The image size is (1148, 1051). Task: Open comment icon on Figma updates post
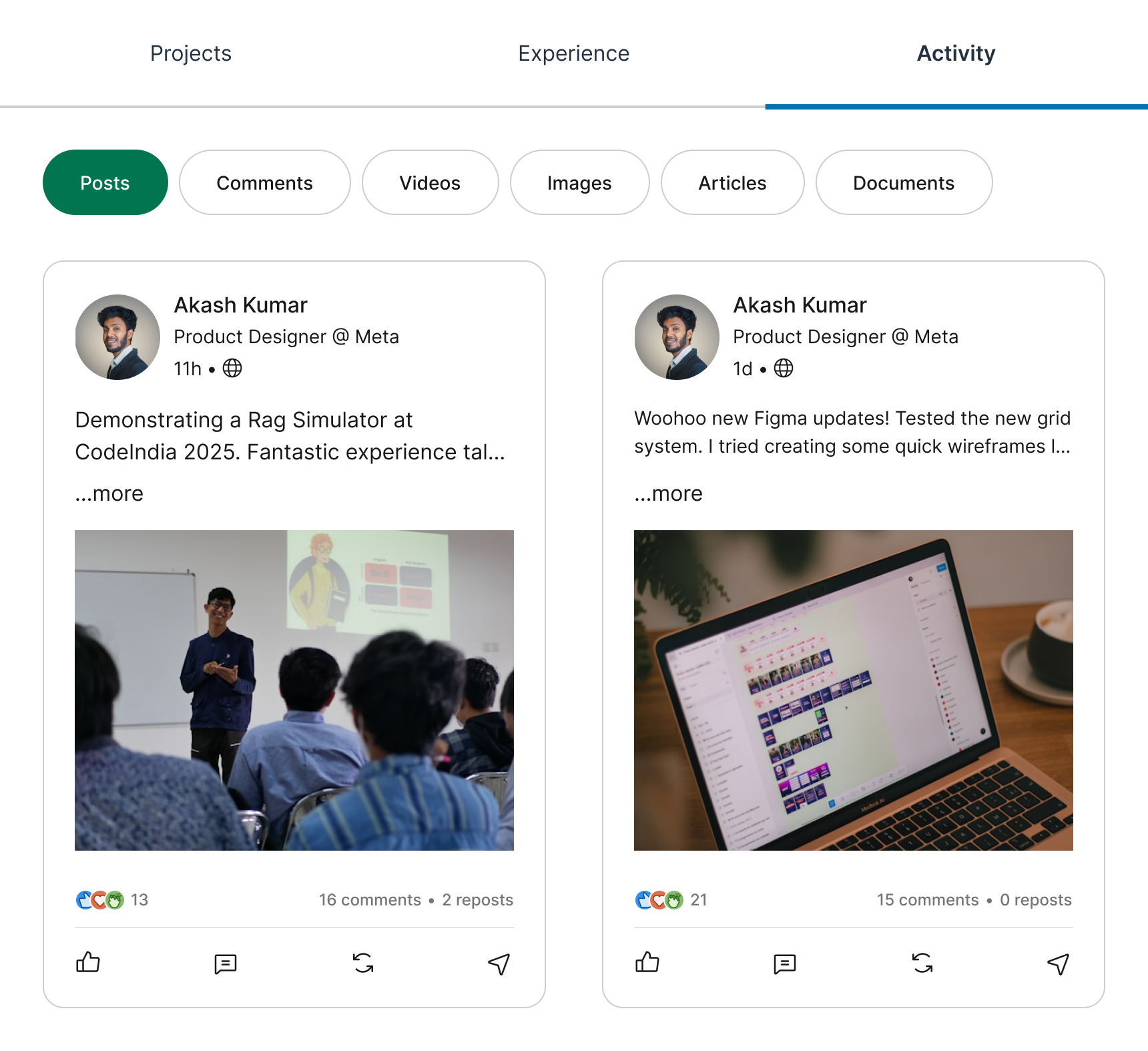(x=785, y=964)
